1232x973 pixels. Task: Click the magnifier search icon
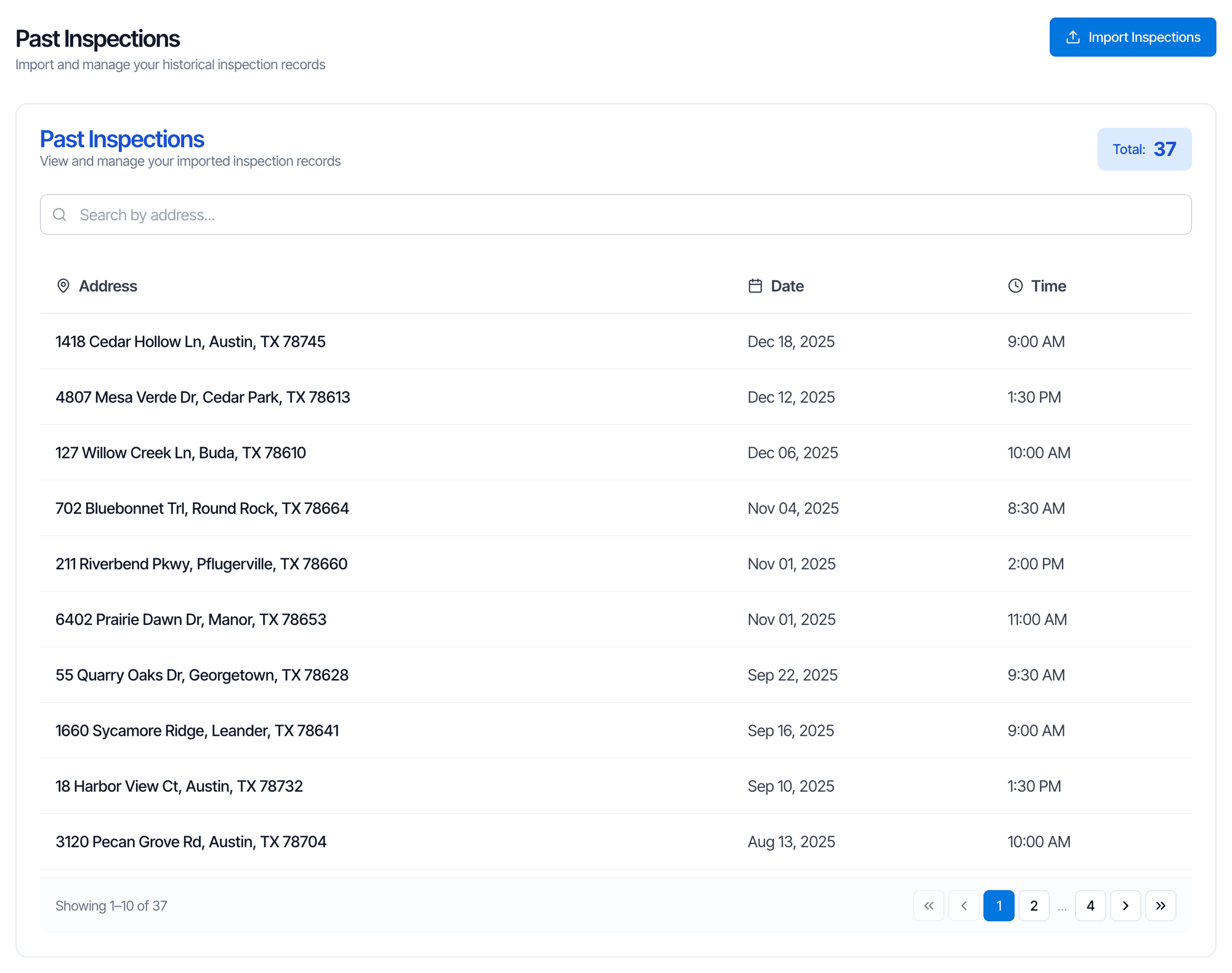point(60,214)
